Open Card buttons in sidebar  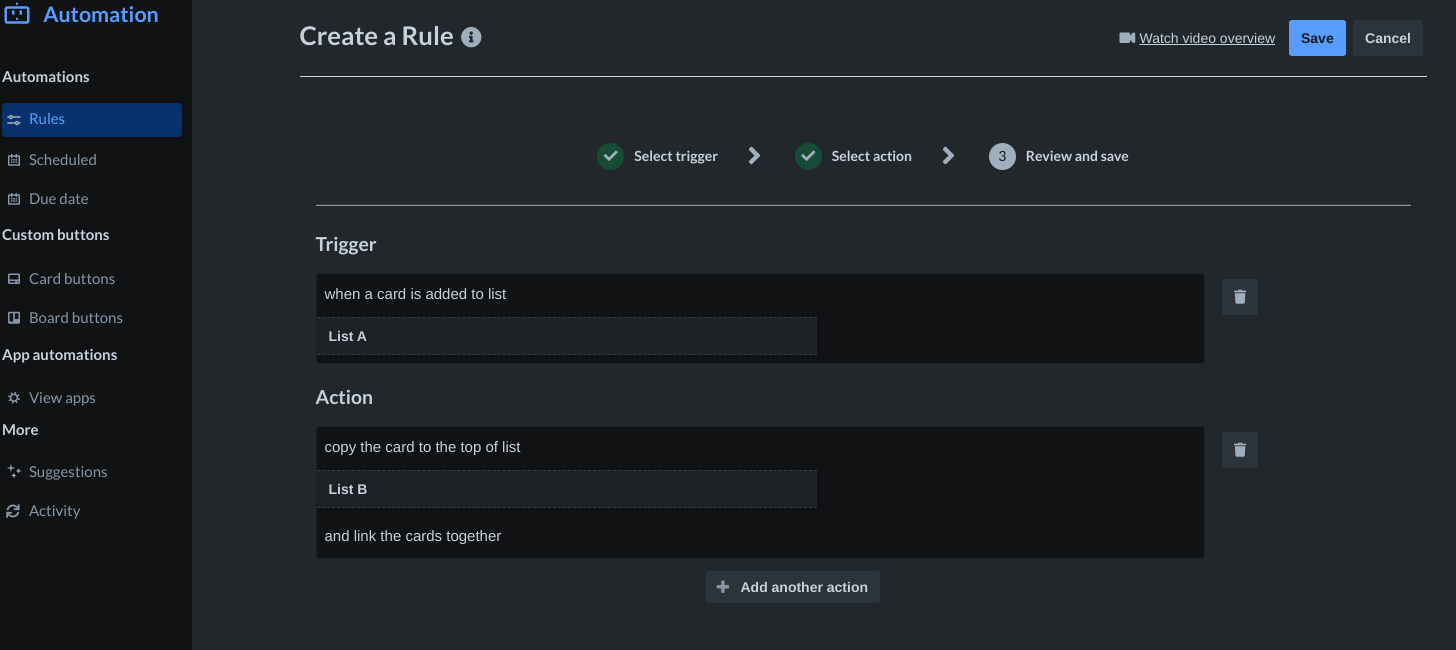[x=71, y=279]
